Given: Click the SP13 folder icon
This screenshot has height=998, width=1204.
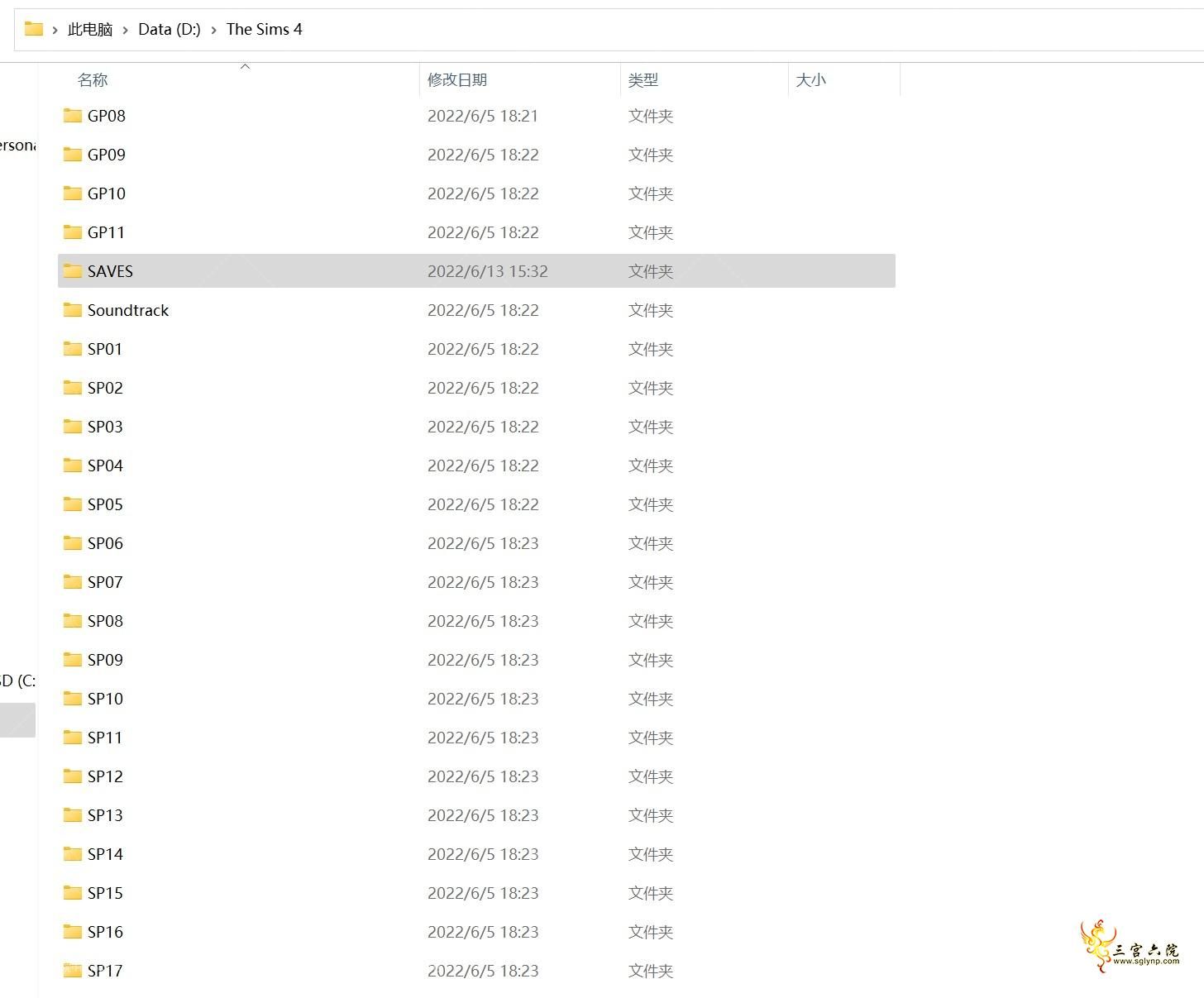Looking at the screenshot, I should (x=73, y=815).
